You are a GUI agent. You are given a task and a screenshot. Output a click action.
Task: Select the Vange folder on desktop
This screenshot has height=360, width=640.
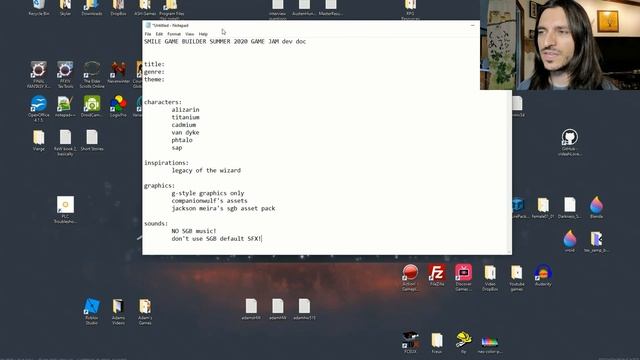(39, 140)
